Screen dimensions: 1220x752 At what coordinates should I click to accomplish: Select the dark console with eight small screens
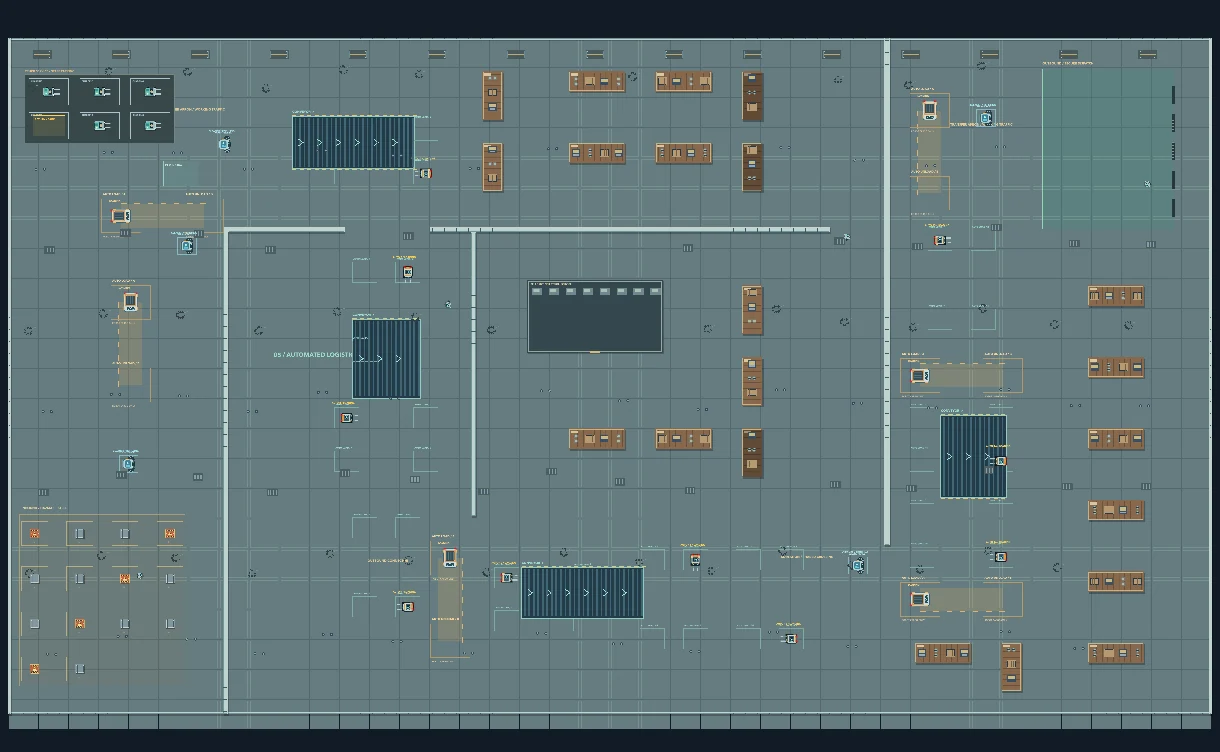click(x=595, y=316)
